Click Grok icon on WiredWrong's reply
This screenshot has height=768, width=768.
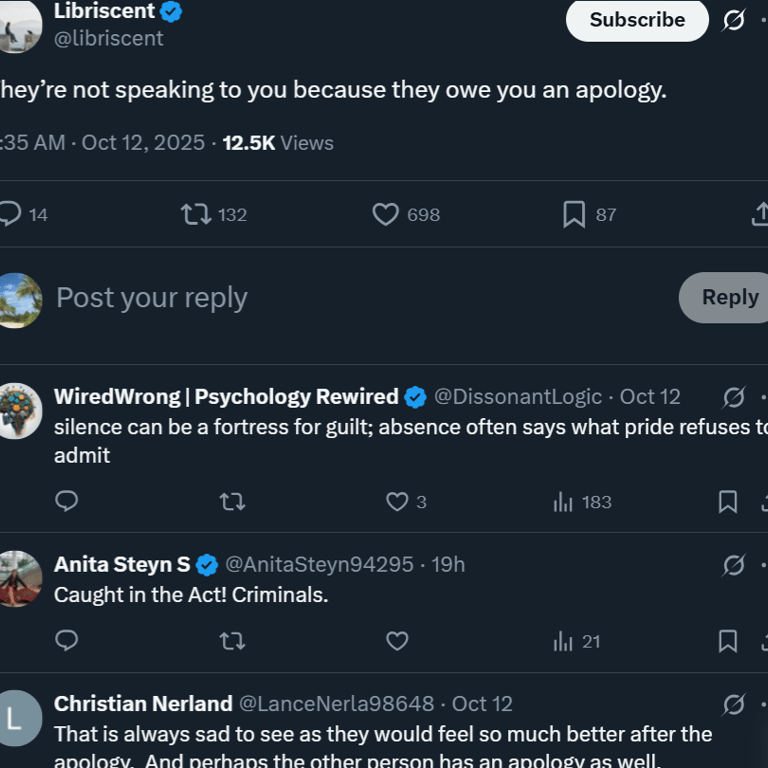click(x=734, y=398)
